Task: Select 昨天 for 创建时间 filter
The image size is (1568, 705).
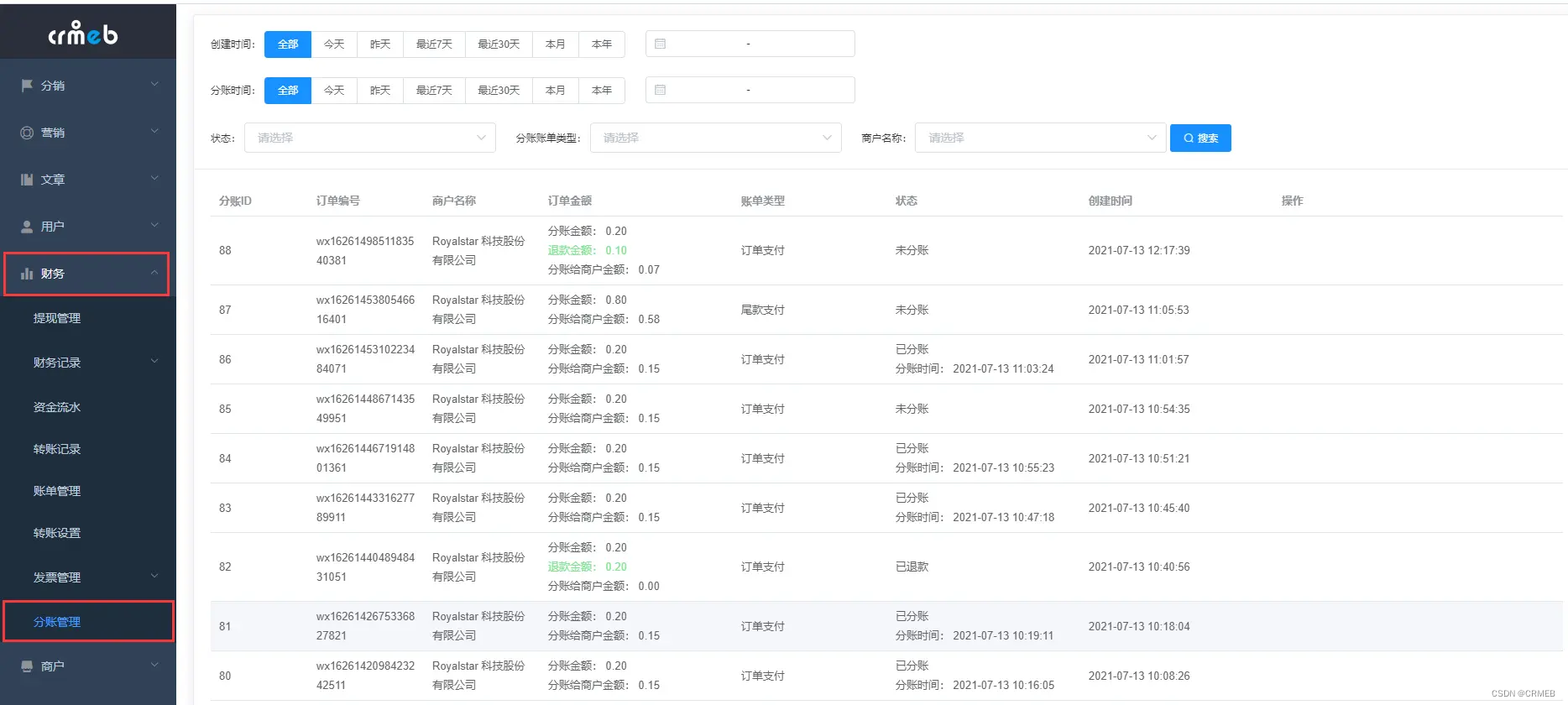Action: [x=380, y=44]
